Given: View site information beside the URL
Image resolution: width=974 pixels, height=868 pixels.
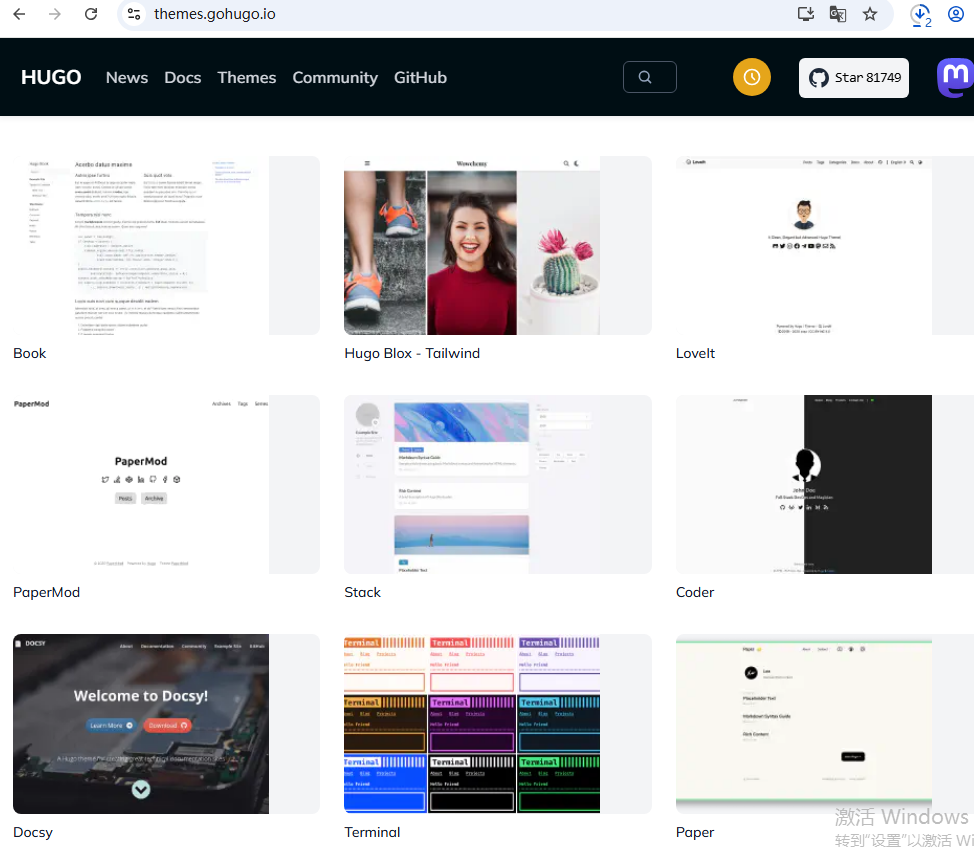Looking at the screenshot, I should [x=134, y=14].
